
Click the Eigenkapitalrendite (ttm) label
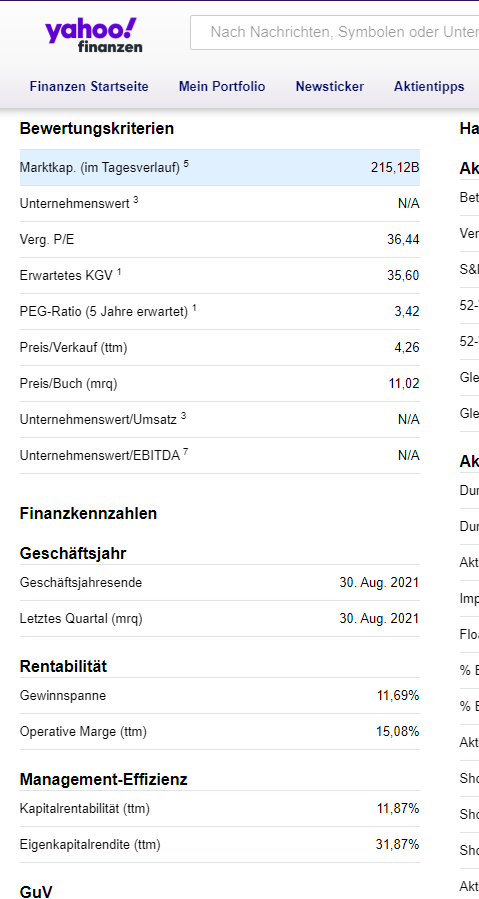(x=90, y=845)
